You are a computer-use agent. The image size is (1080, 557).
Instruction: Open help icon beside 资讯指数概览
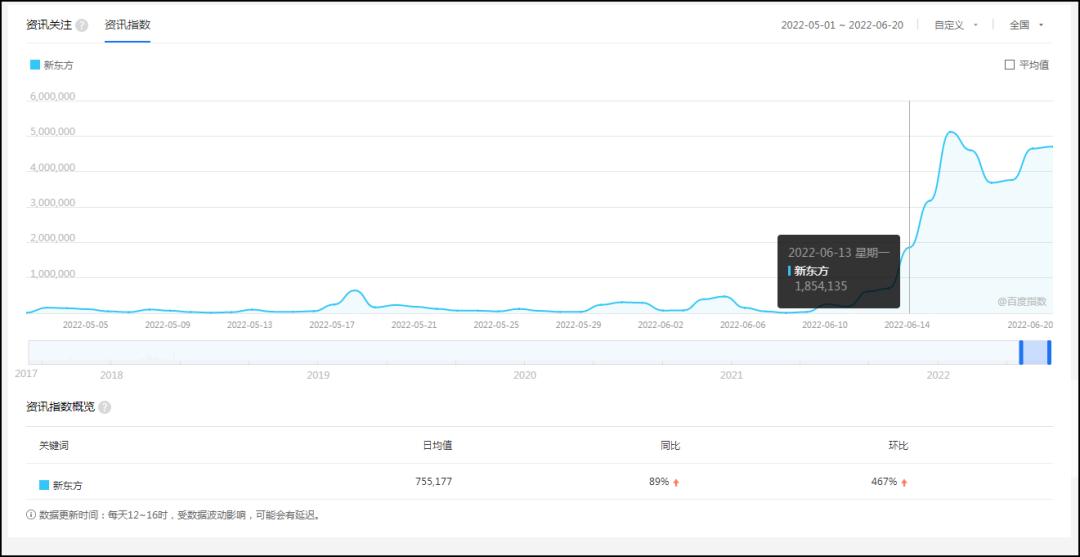point(105,407)
